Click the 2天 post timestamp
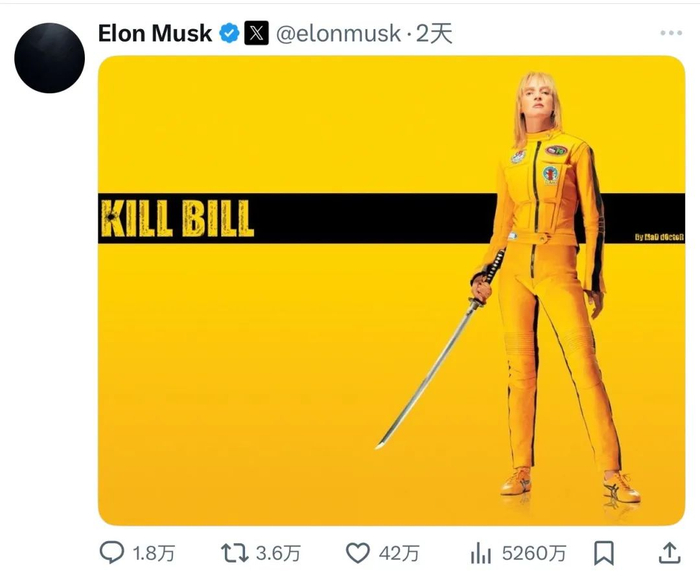Viewport: 700px width, 582px height. (x=434, y=33)
